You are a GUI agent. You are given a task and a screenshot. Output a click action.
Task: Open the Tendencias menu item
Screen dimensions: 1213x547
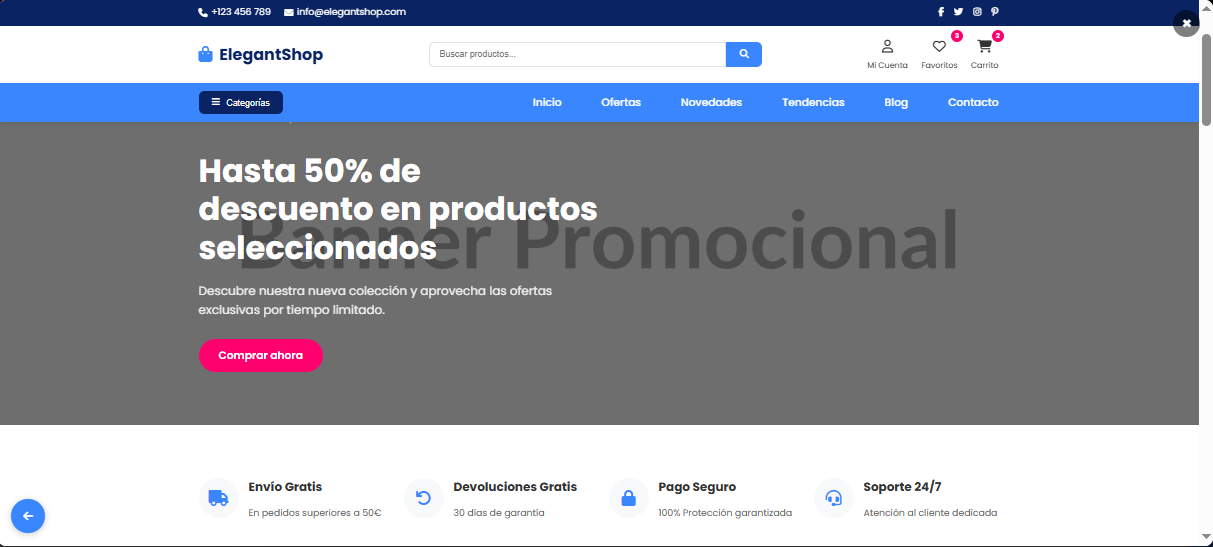pos(813,102)
